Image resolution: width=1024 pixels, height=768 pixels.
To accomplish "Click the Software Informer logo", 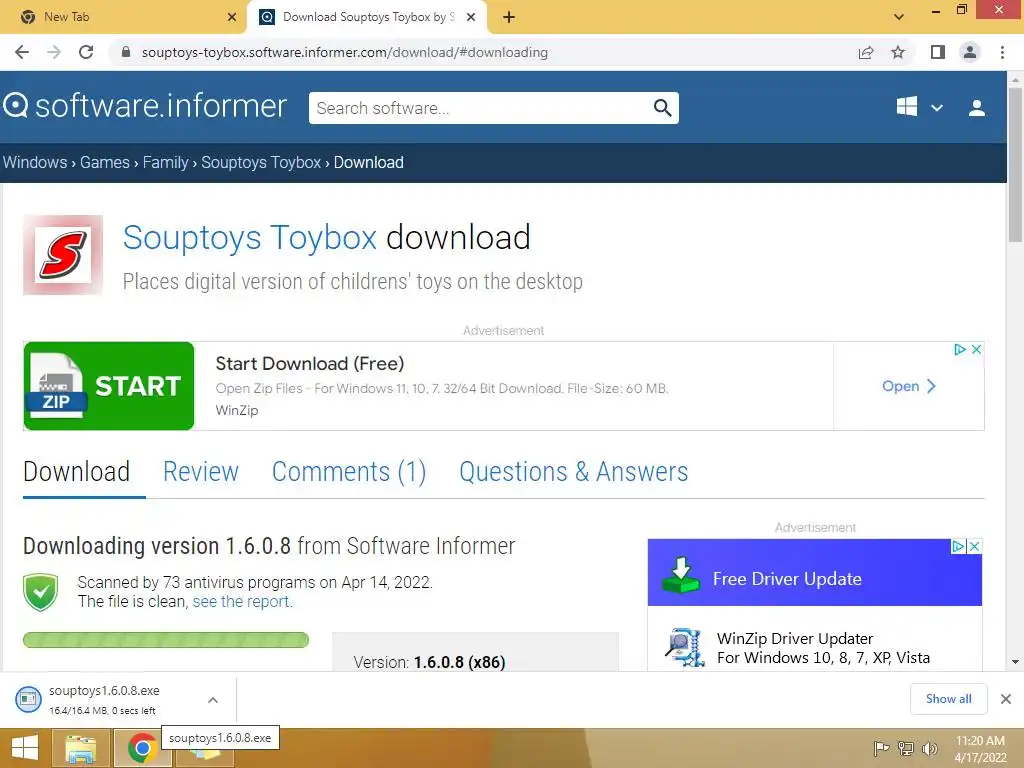I will click(145, 106).
